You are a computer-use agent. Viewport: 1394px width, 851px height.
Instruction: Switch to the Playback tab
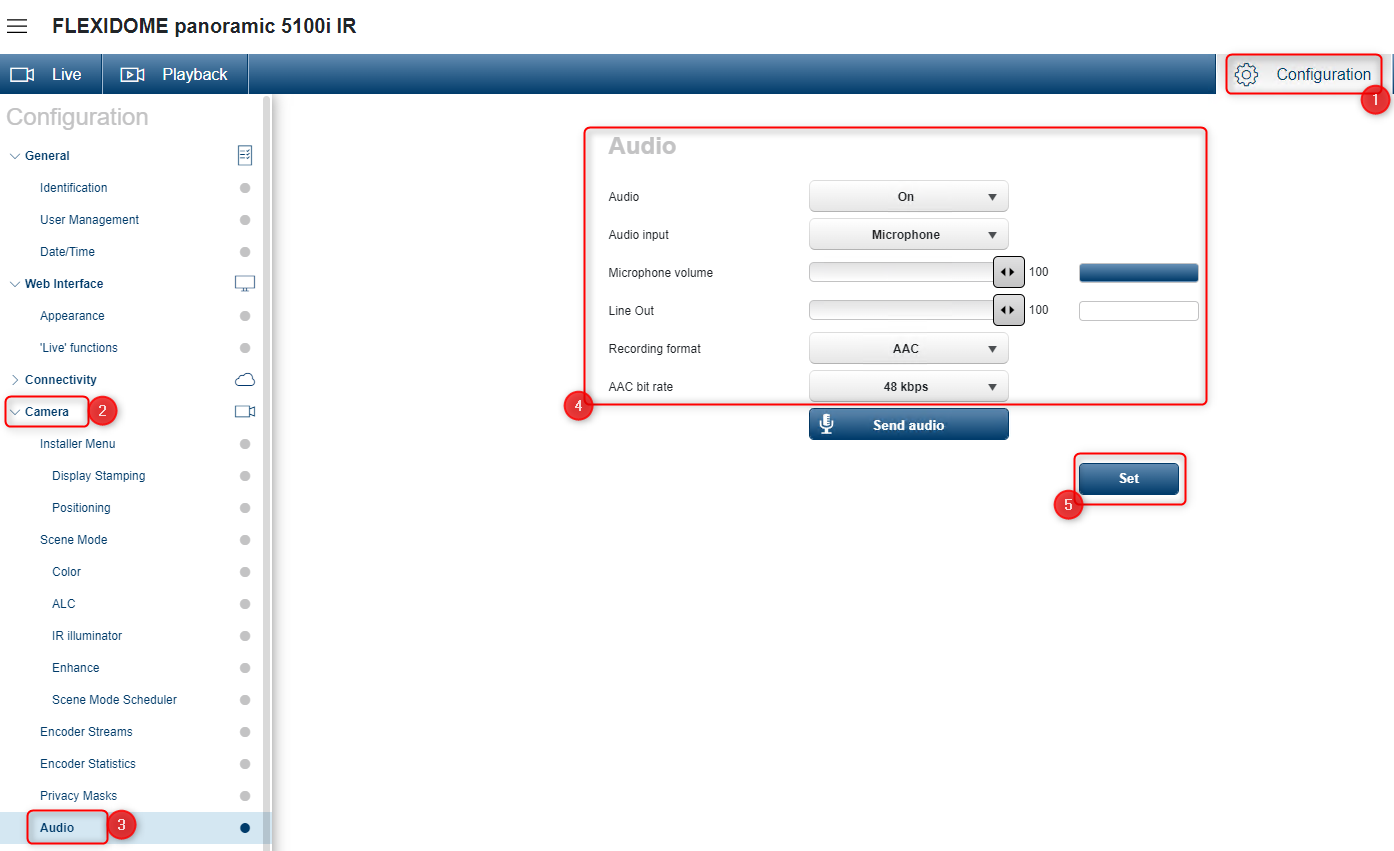[175, 74]
